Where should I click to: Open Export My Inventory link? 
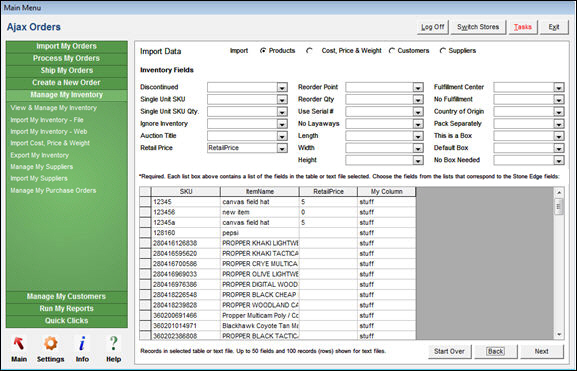[x=39, y=155]
